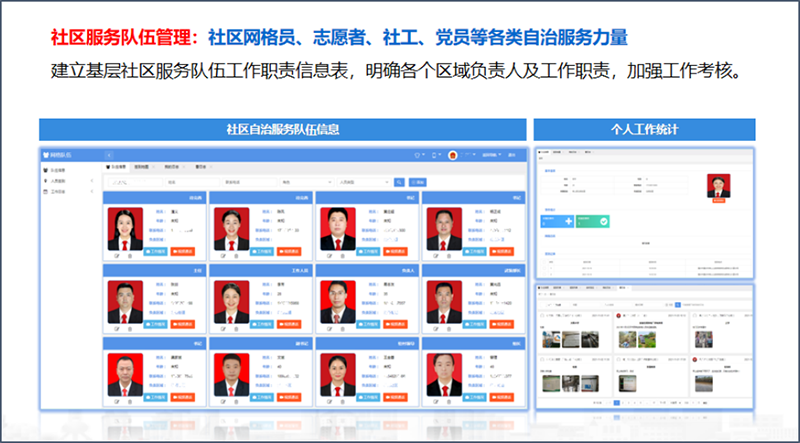Tick the checkbox on the lower-left work log card
This screenshot has width=800, height=443.
(542, 359)
